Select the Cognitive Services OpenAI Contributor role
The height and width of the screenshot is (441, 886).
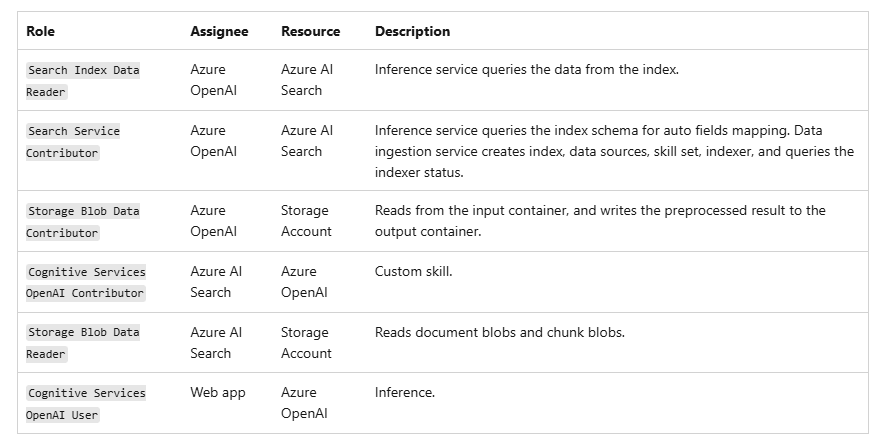point(86,283)
